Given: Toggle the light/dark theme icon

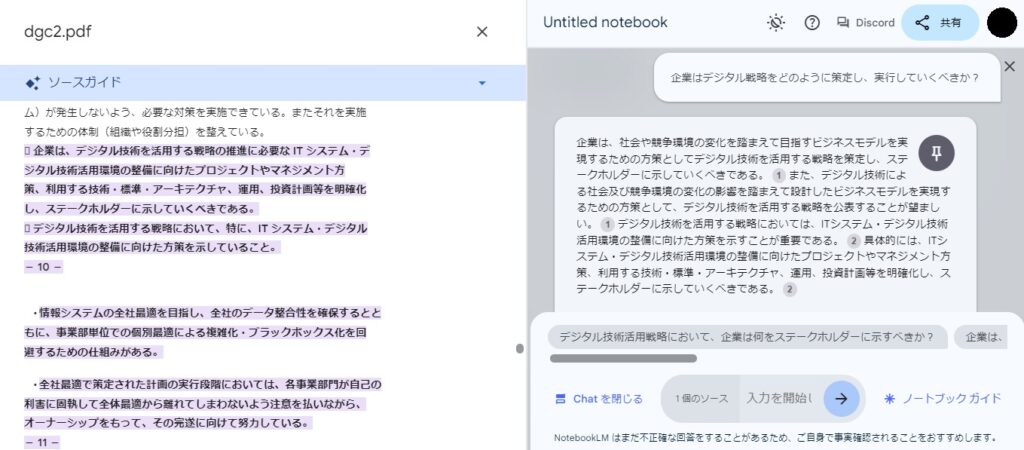Looking at the screenshot, I should pyautogui.click(x=775, y=23).
